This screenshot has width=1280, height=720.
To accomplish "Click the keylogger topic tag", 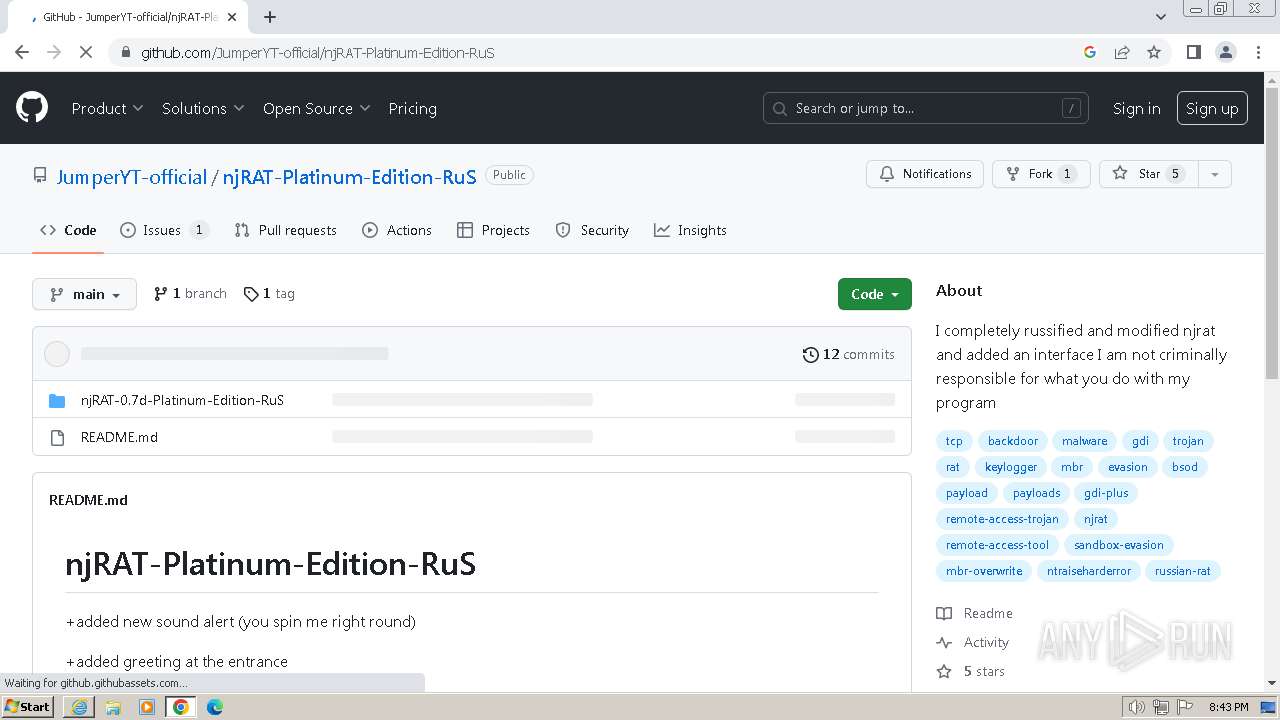I will point(1010,467).
